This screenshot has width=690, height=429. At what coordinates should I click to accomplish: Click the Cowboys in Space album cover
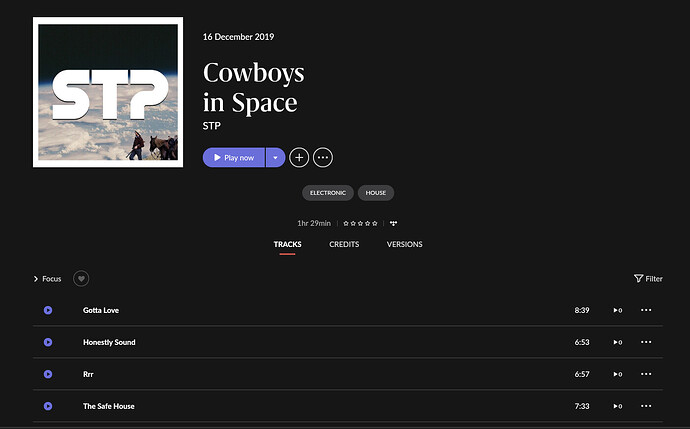point(108,93)
